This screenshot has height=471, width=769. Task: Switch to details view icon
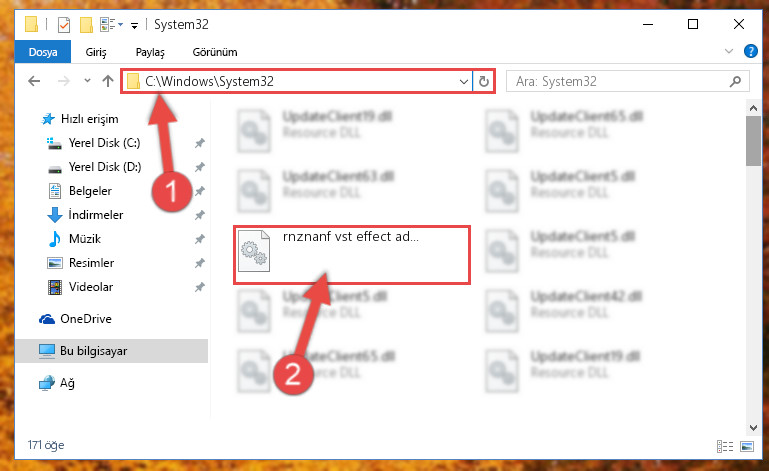pos(725,446)
